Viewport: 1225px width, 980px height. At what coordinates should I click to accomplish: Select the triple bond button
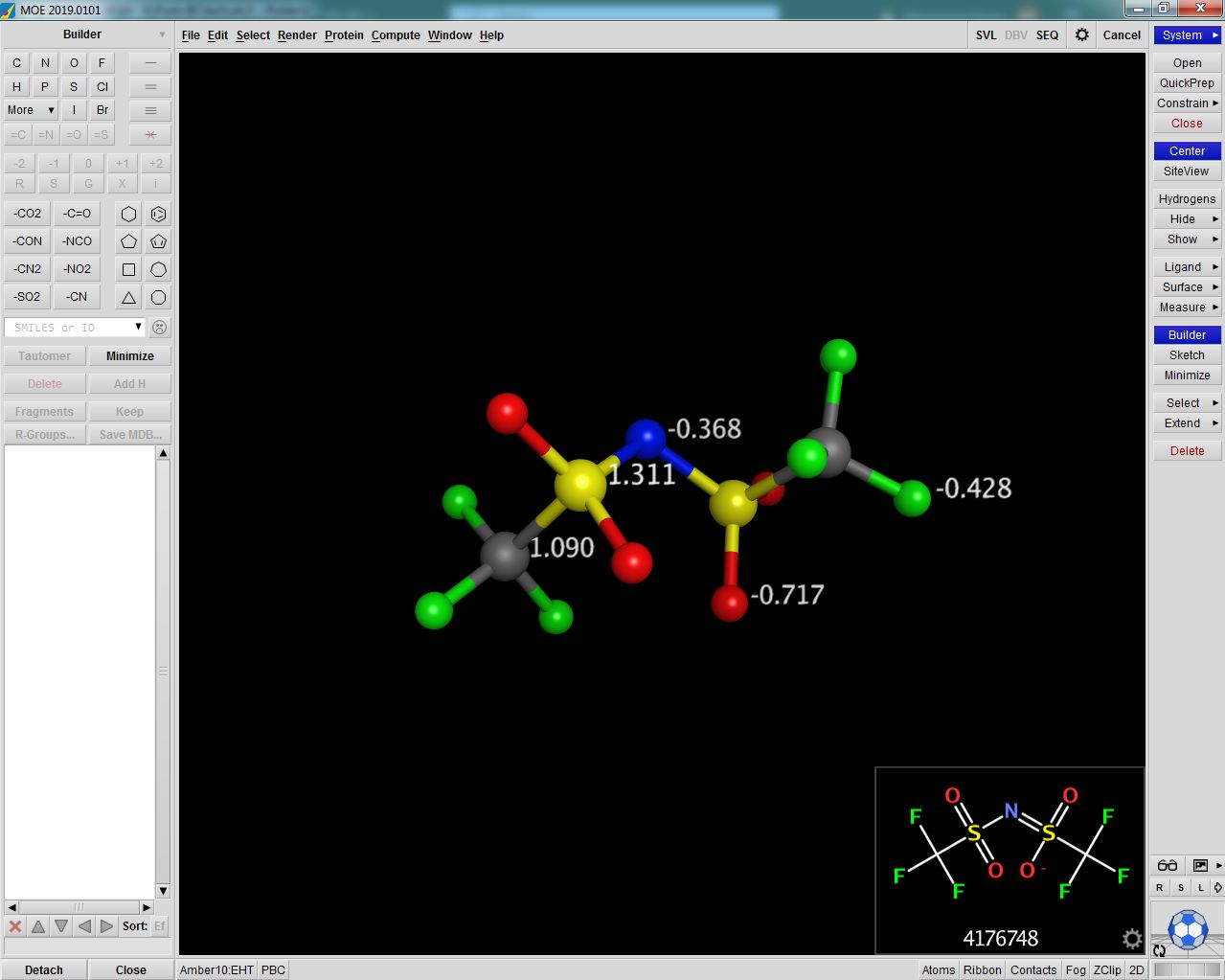tap(150, 110)
